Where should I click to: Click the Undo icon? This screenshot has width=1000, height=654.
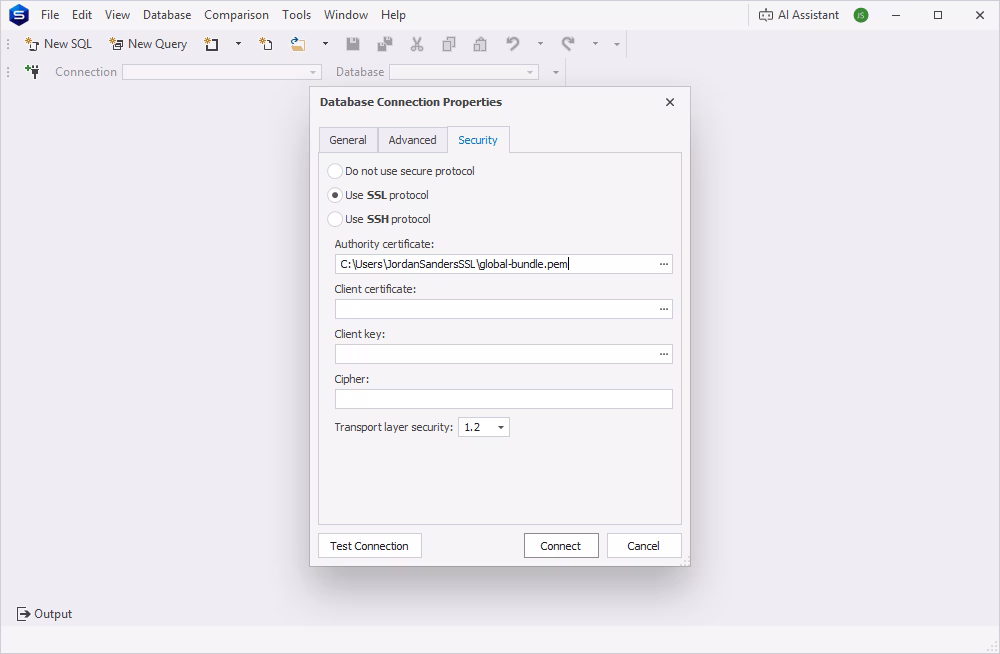tap(513, 44)
